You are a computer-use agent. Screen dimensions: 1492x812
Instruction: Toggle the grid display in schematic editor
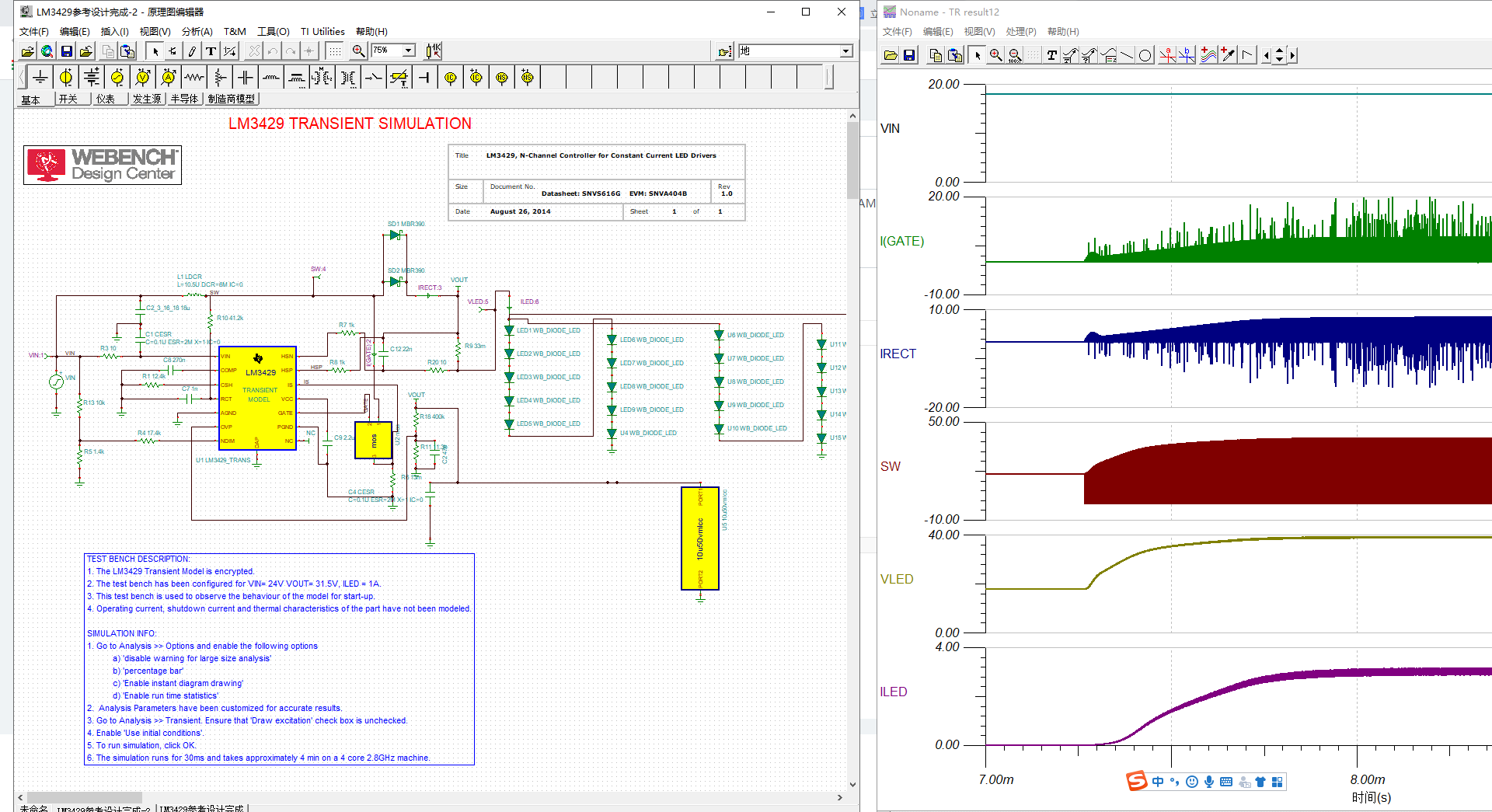334,51
